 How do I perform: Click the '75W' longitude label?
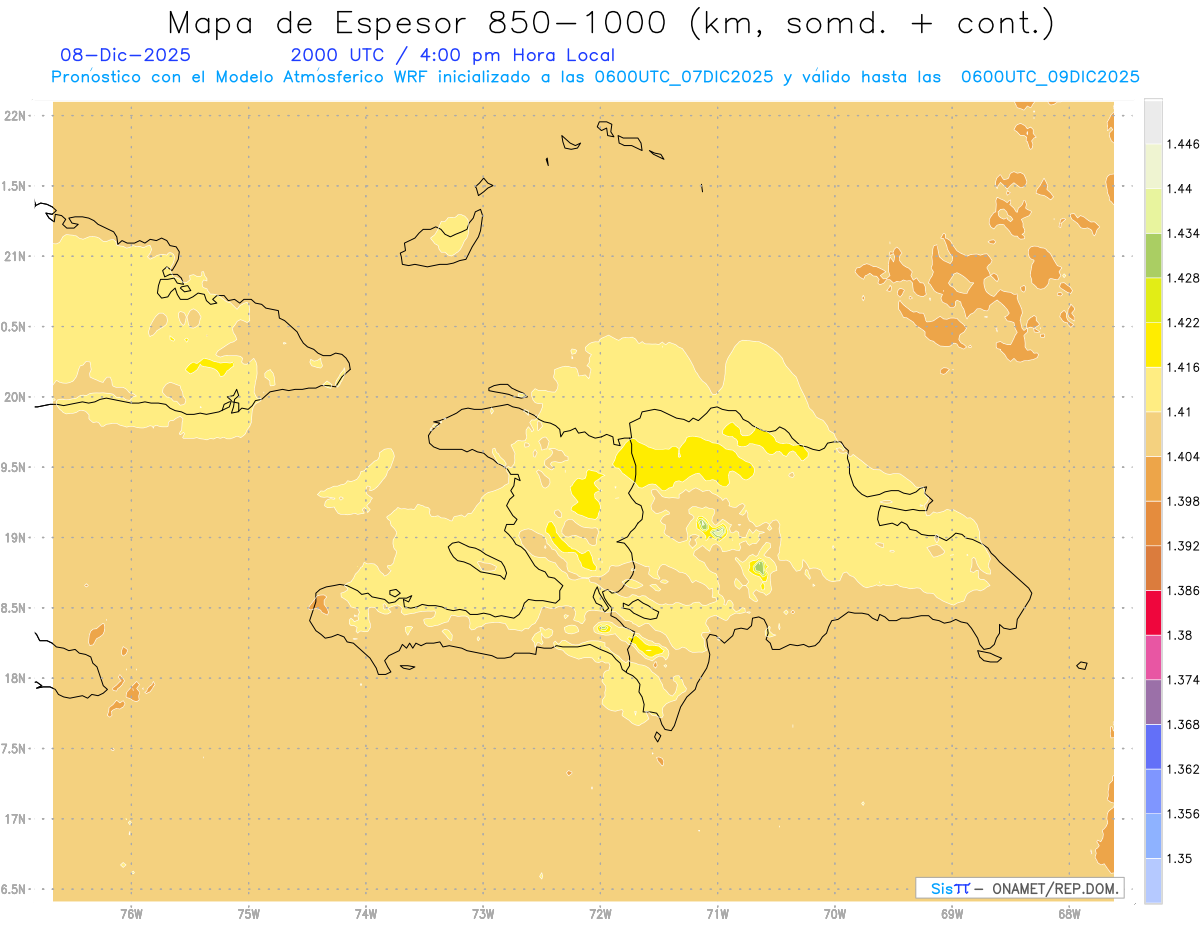[x=248, y=913]
